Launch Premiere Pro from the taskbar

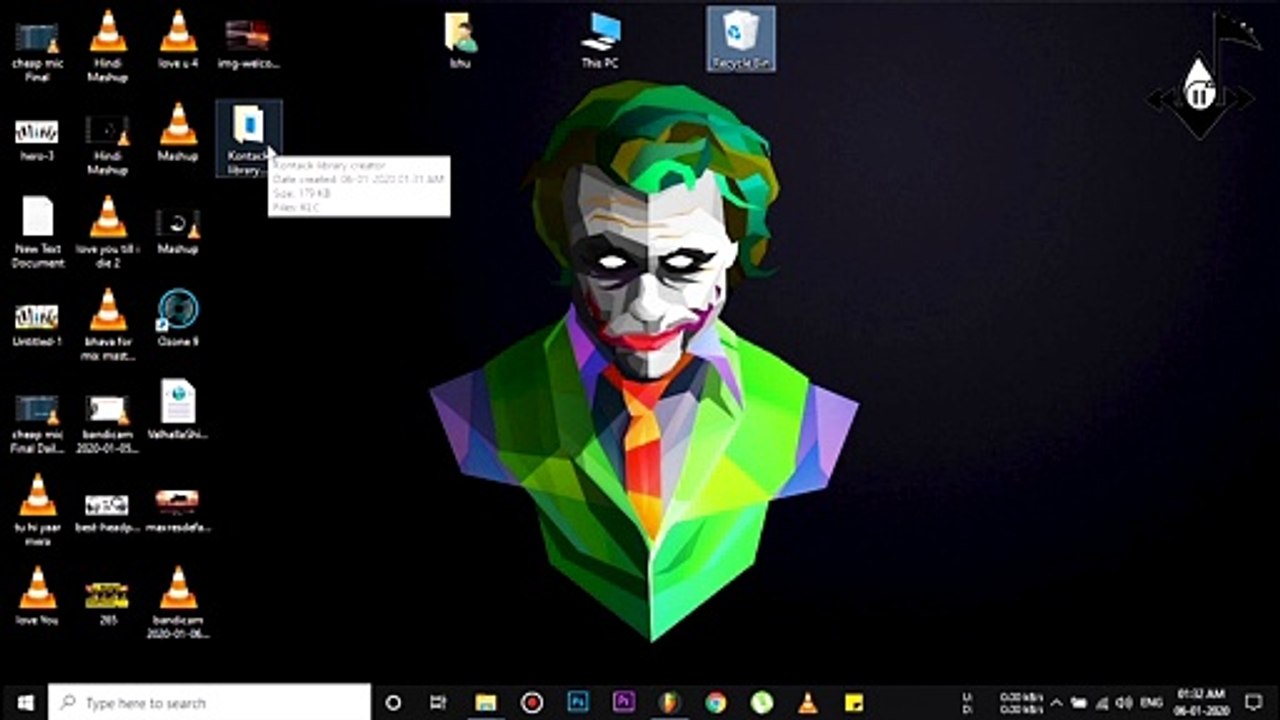[624, 702]
